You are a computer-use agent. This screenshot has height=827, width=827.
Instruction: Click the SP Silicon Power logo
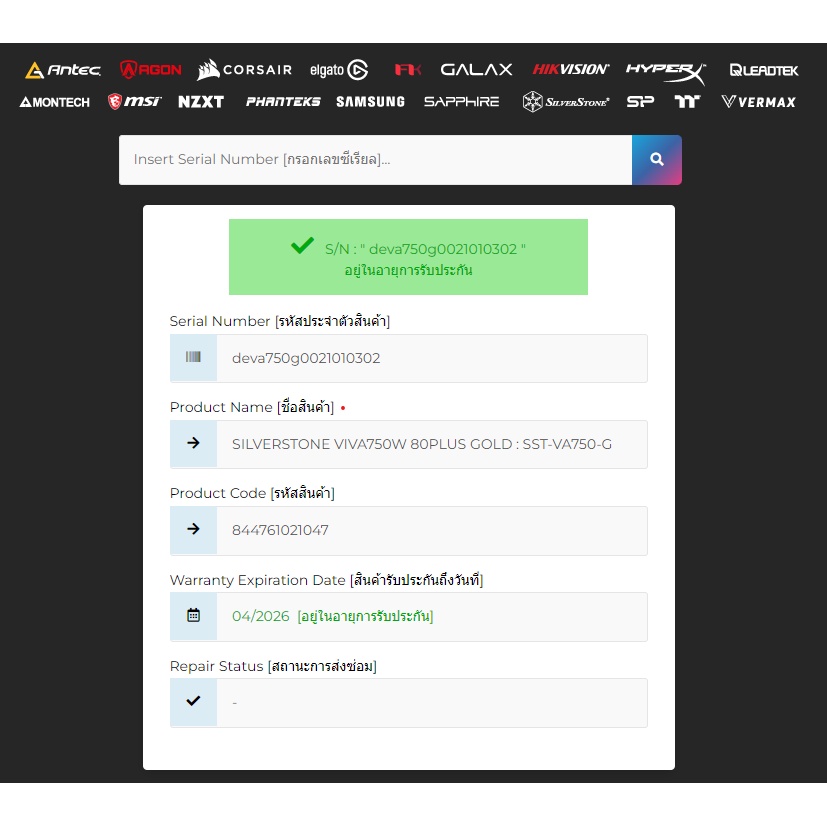click(x=640, y=102)
